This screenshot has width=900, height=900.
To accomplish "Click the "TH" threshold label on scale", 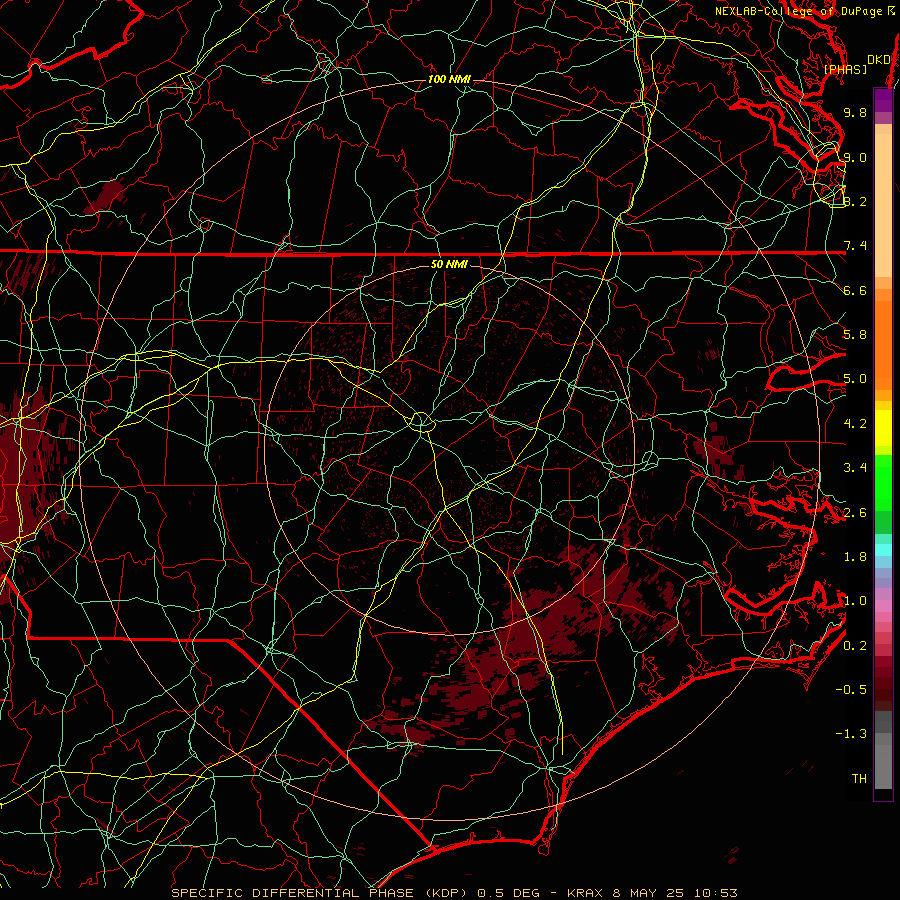I will [859, 779].
